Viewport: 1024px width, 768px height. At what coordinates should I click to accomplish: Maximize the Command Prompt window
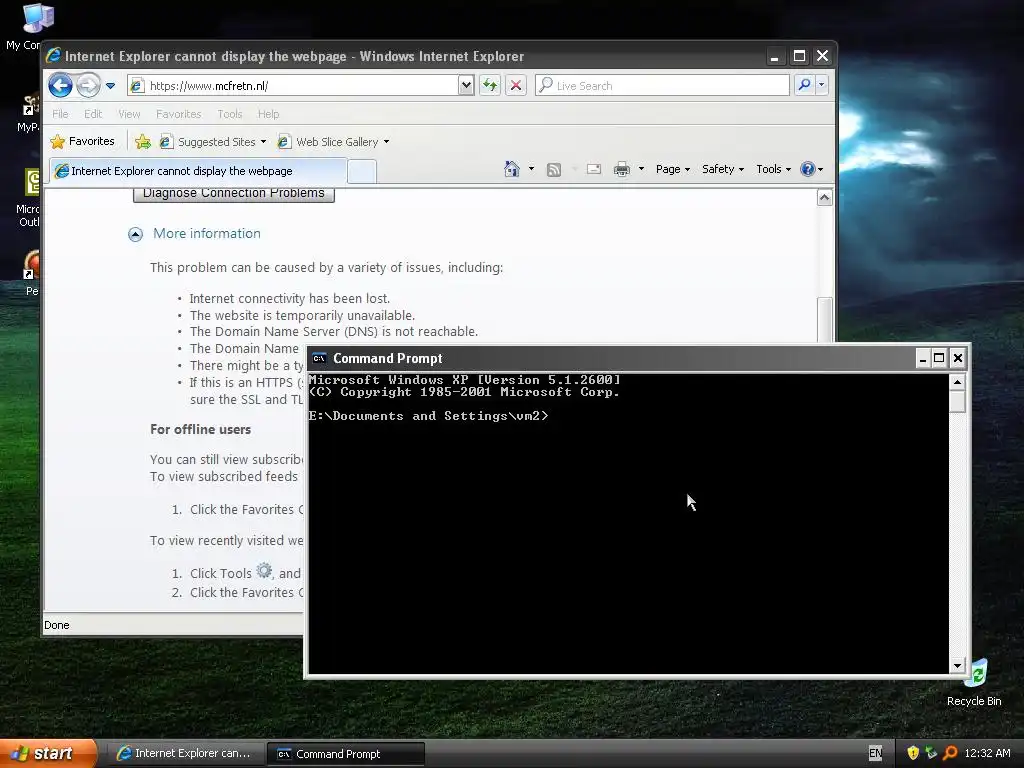click(939, 358)
